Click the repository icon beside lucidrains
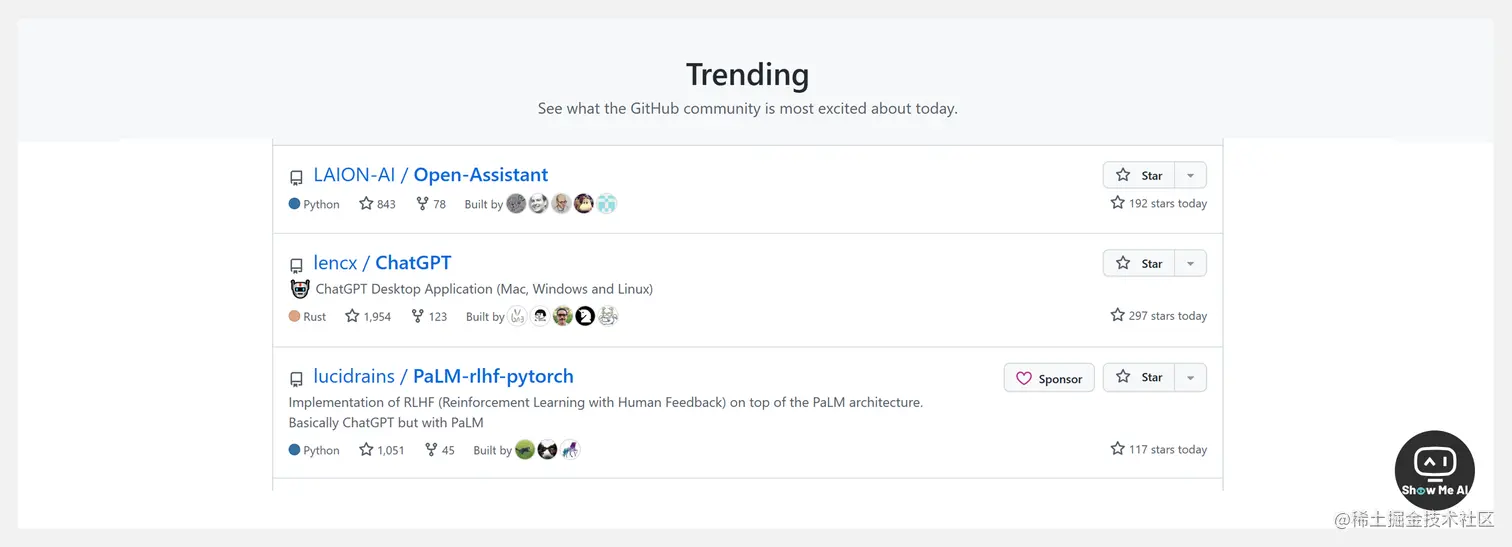Viewport: 1512px width, 547px height. pos(296,379)
